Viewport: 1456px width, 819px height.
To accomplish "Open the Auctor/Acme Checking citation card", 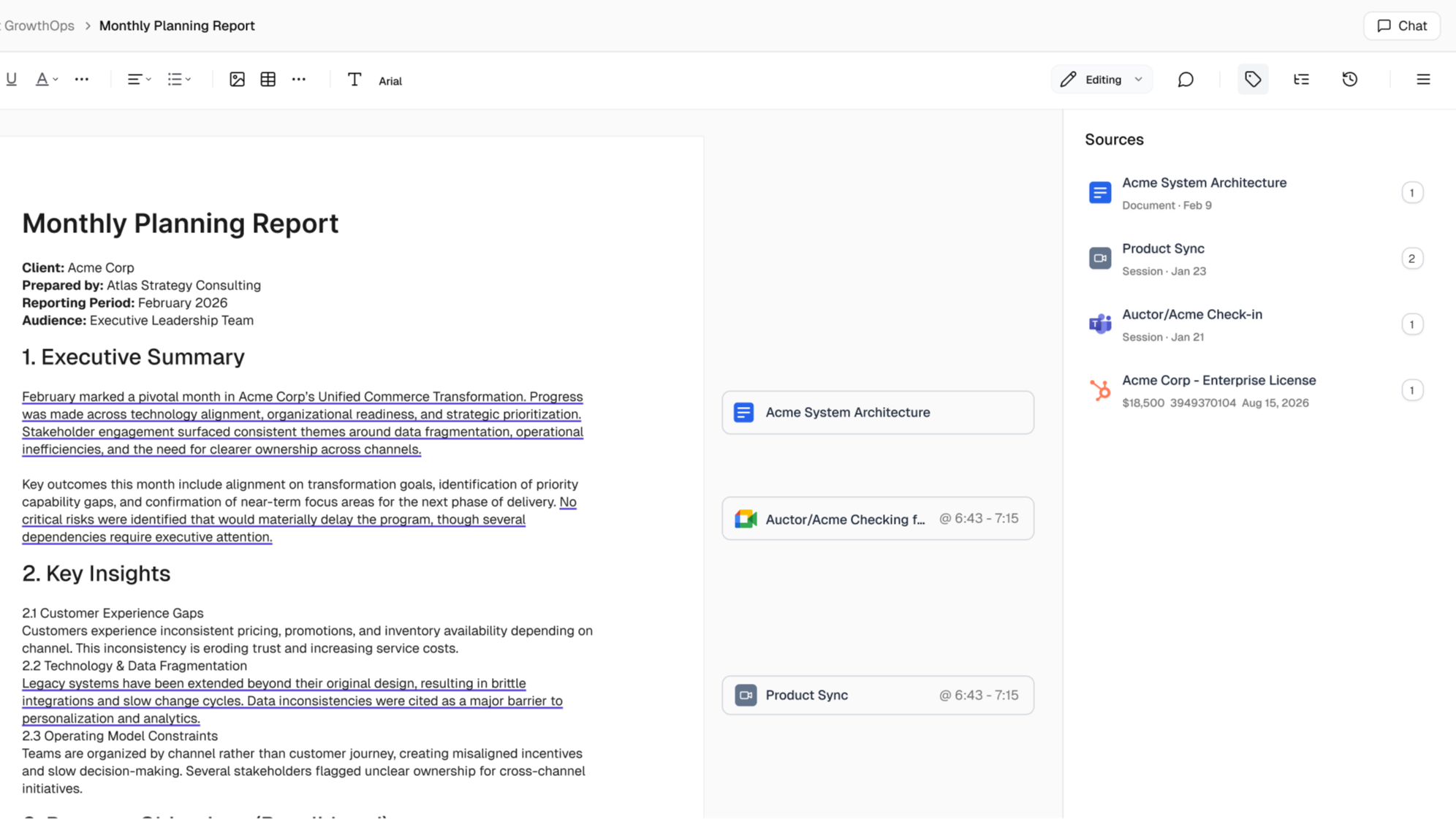I will click(878, 519).
